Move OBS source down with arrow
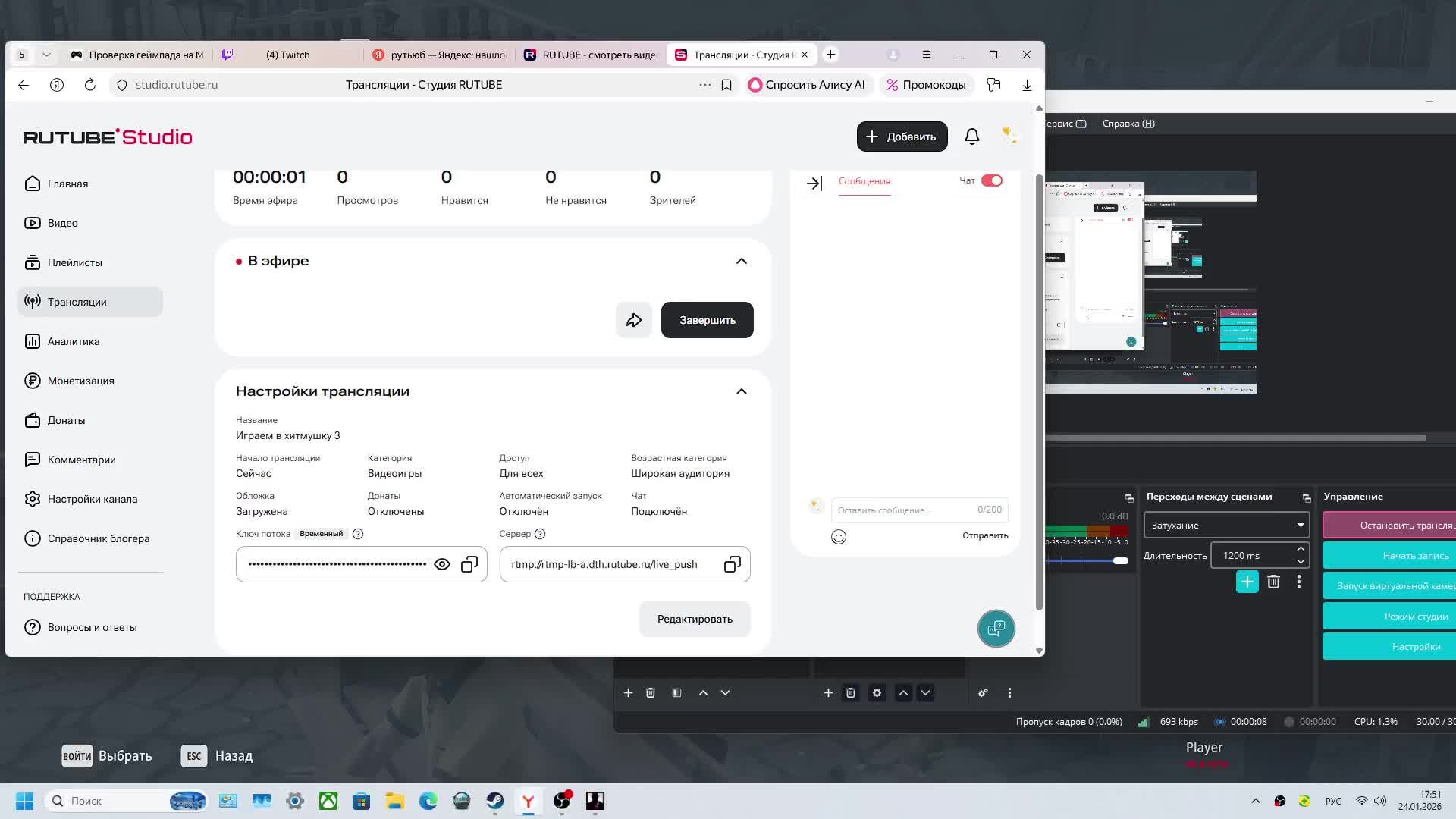1456x819 pixels. (x=925, y=693)
